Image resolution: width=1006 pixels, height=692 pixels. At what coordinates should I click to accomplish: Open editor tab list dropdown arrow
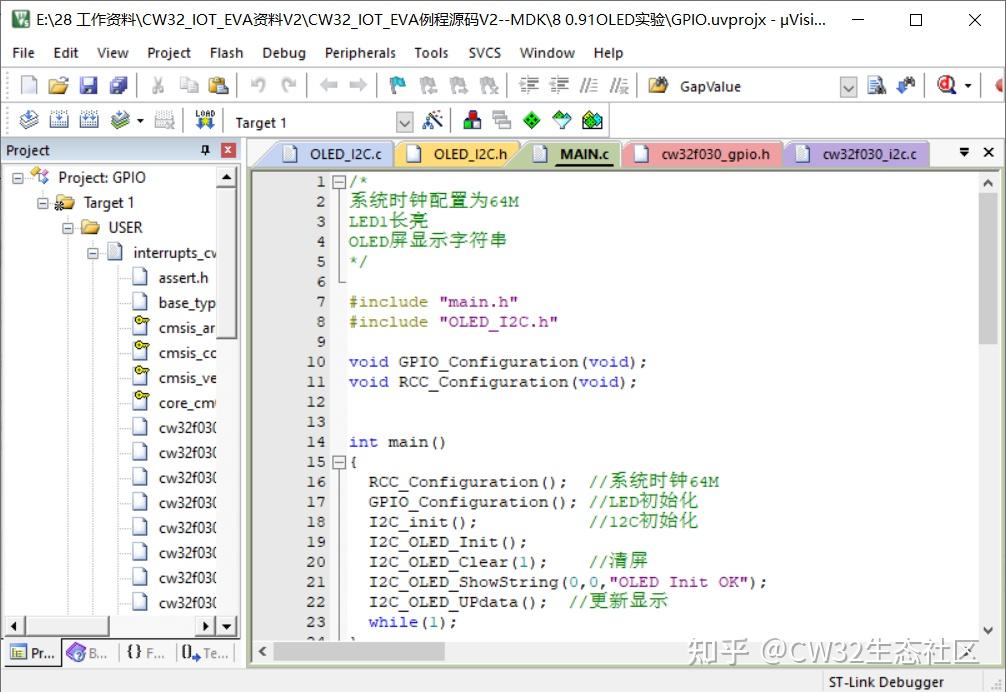coord(964,153)
